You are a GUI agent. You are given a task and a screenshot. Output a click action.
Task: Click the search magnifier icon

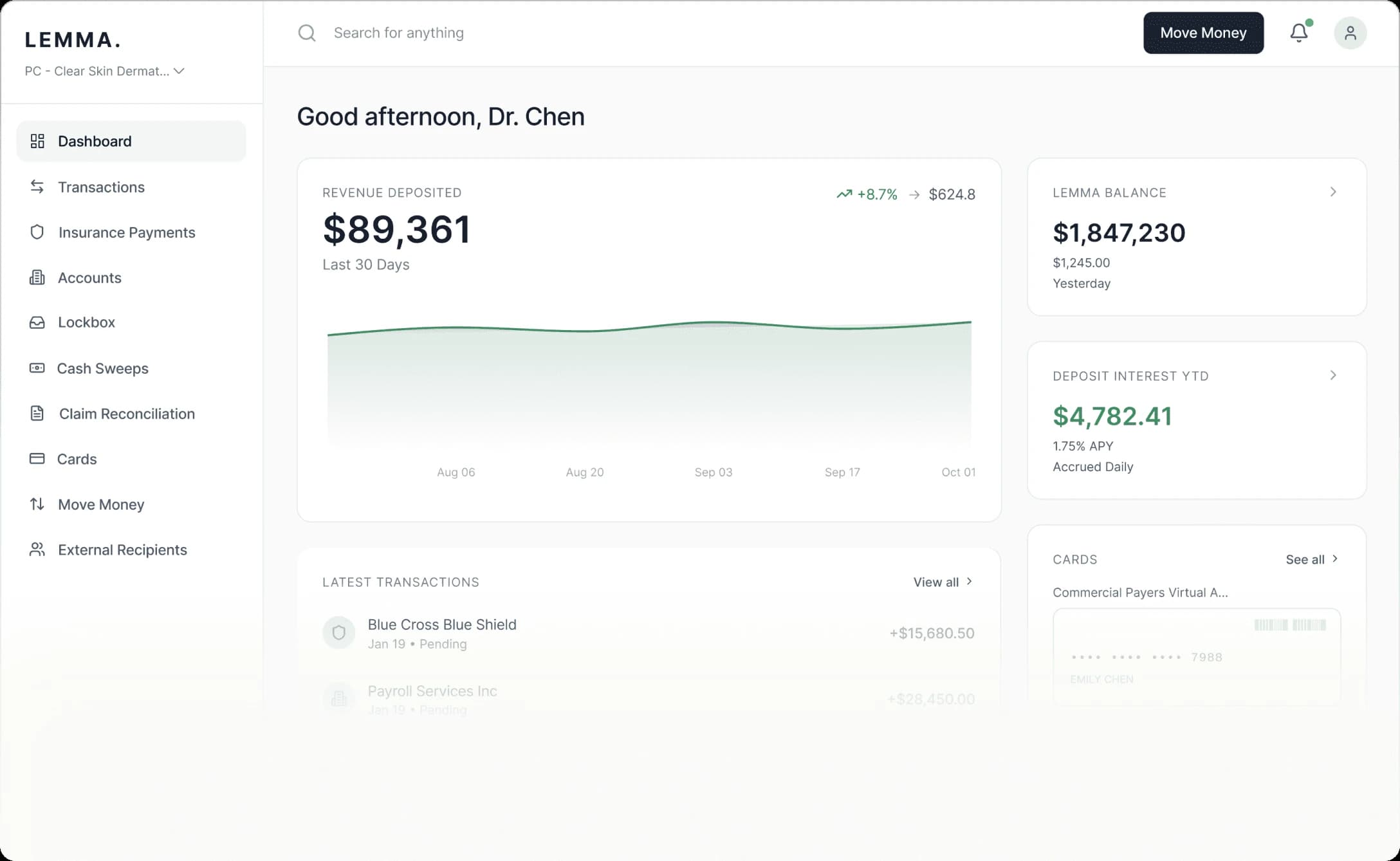307,33
